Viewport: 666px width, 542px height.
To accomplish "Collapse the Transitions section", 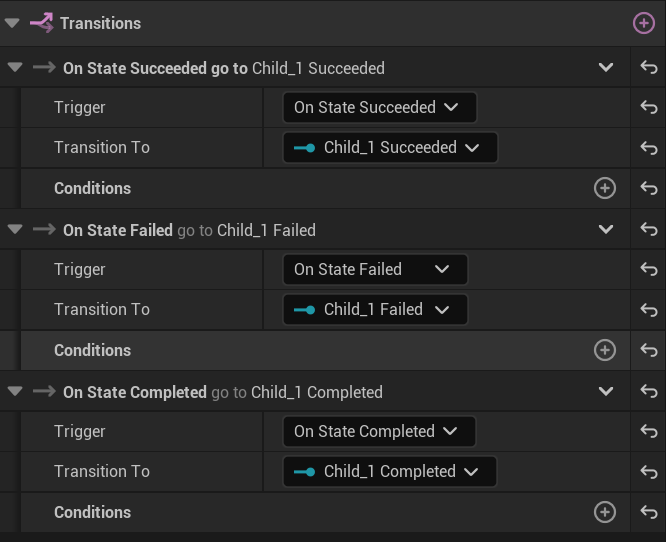I will click(x=12, y=23).
